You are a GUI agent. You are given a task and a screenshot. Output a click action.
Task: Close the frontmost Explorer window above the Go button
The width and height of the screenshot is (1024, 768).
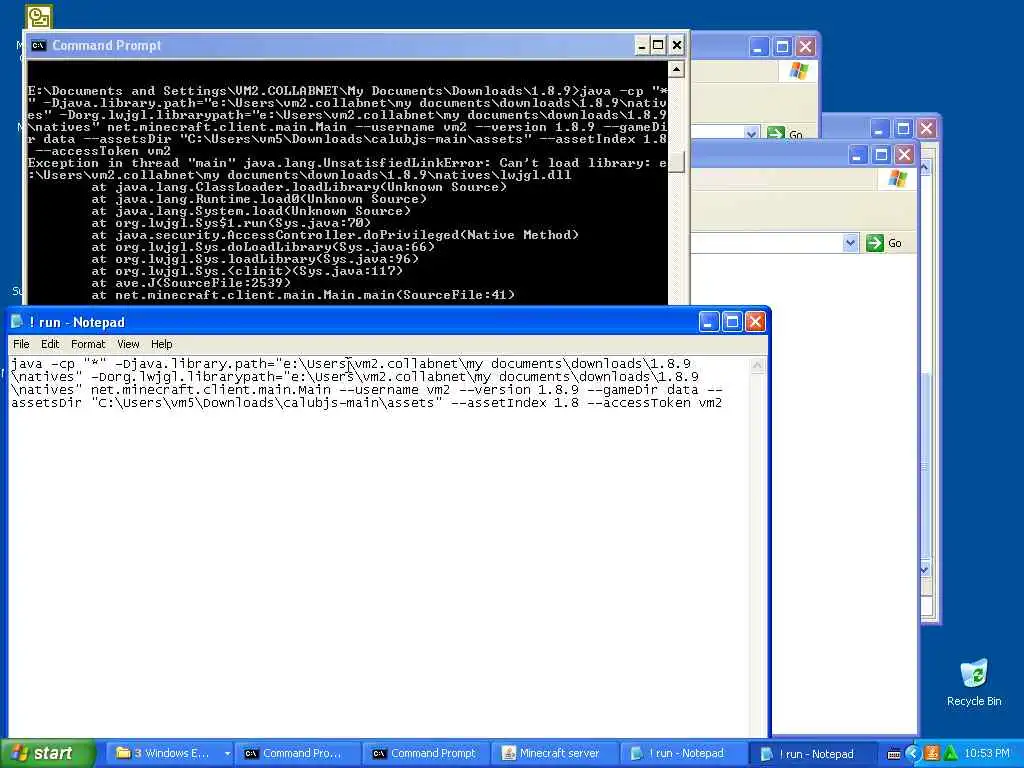904,155
